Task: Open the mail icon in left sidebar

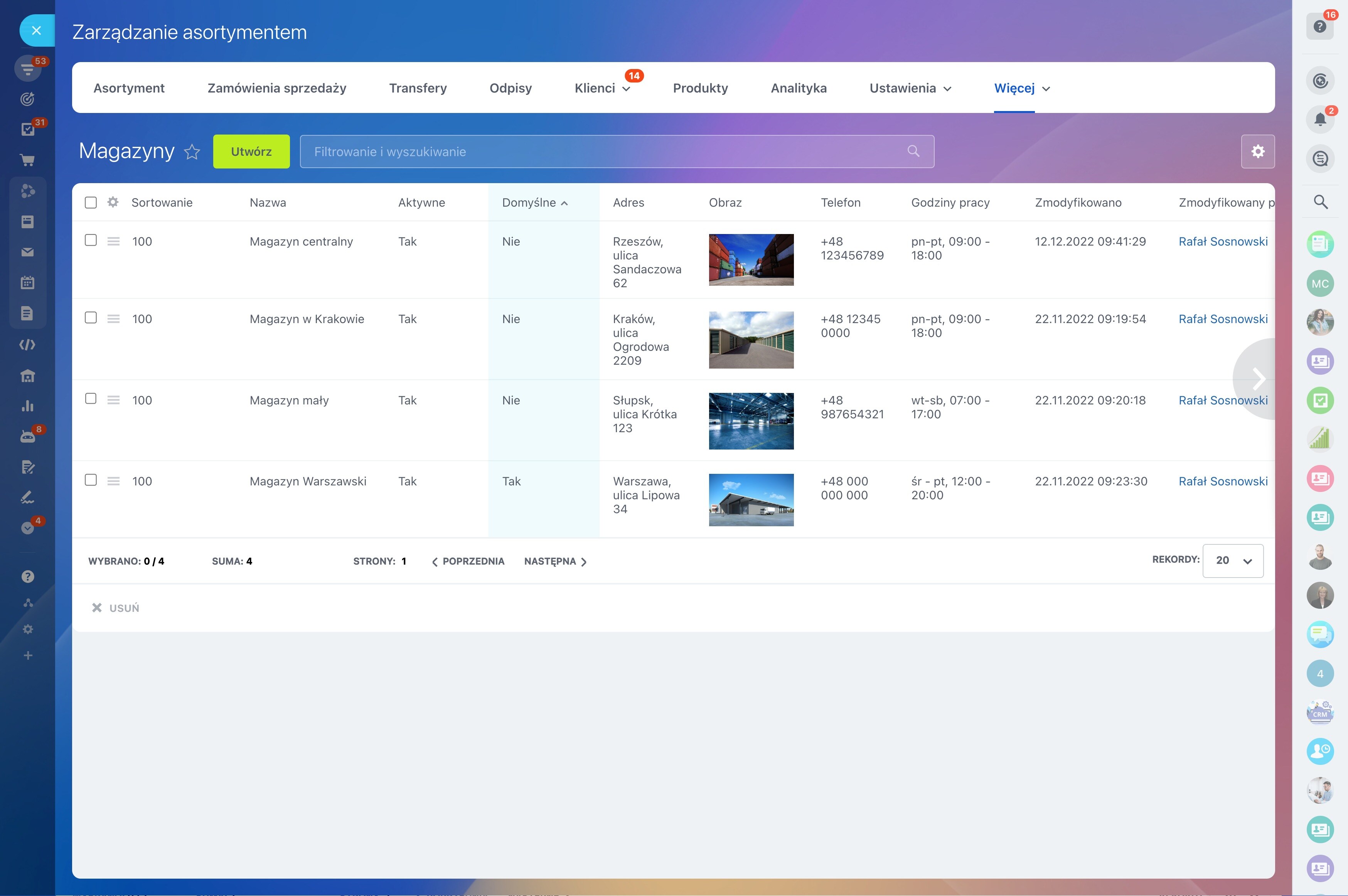Action: [27, 252]
